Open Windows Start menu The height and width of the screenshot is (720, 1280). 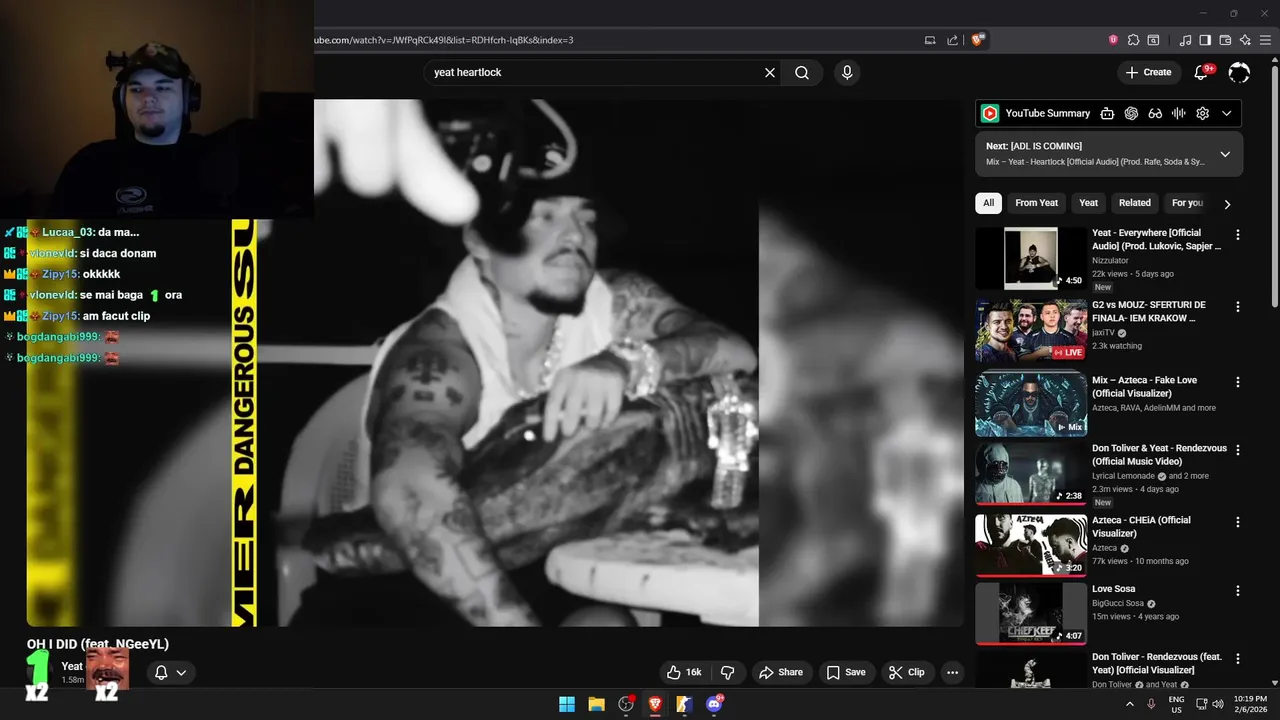(x=567, y=704)
